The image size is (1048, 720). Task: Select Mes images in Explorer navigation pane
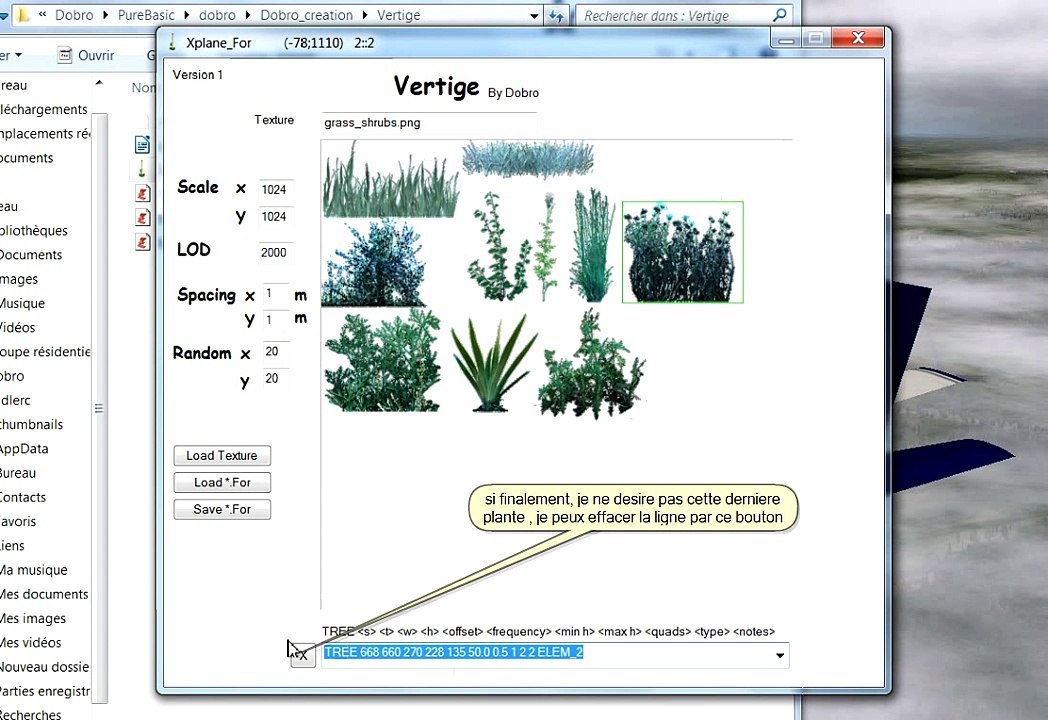click(x=33, y=618)
